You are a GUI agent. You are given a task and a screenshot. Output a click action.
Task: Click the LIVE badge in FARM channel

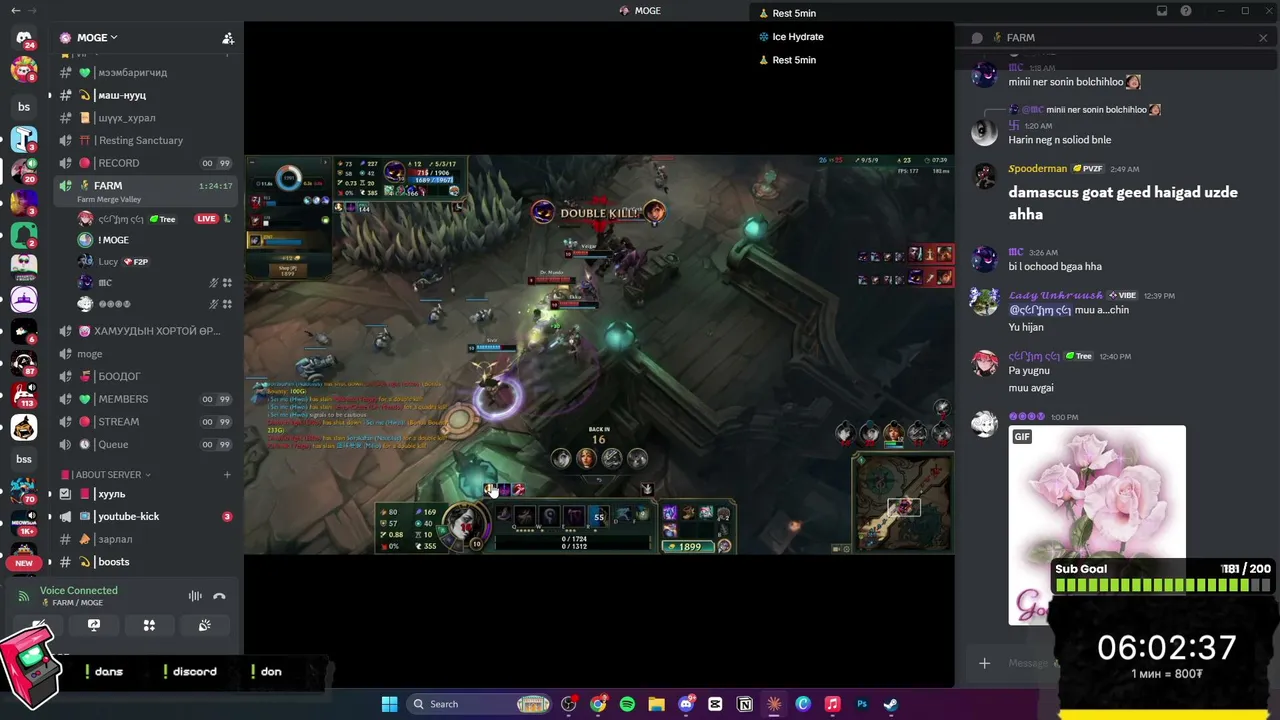pyautogui.click(x=207, y=219)
